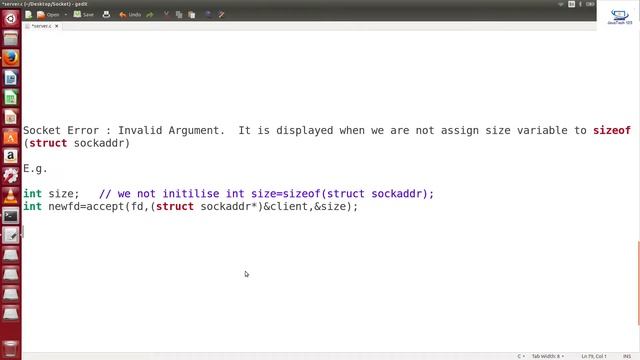
Task: Click on 'newfd=accept' in the code
Action: [86, 207]
